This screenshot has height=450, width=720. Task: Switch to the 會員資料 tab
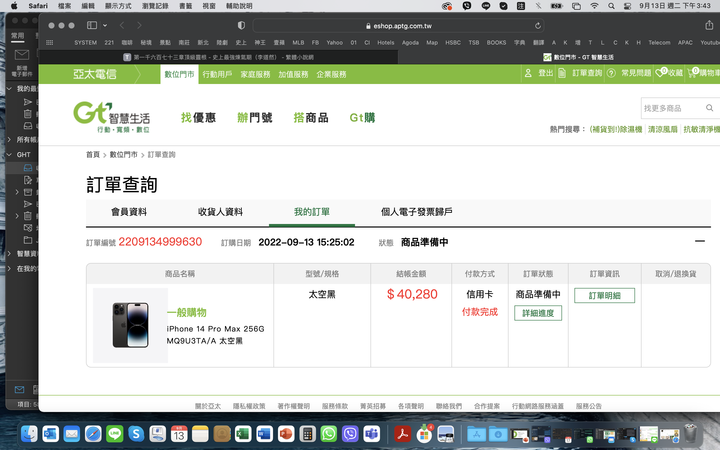[x=129, y=212]
